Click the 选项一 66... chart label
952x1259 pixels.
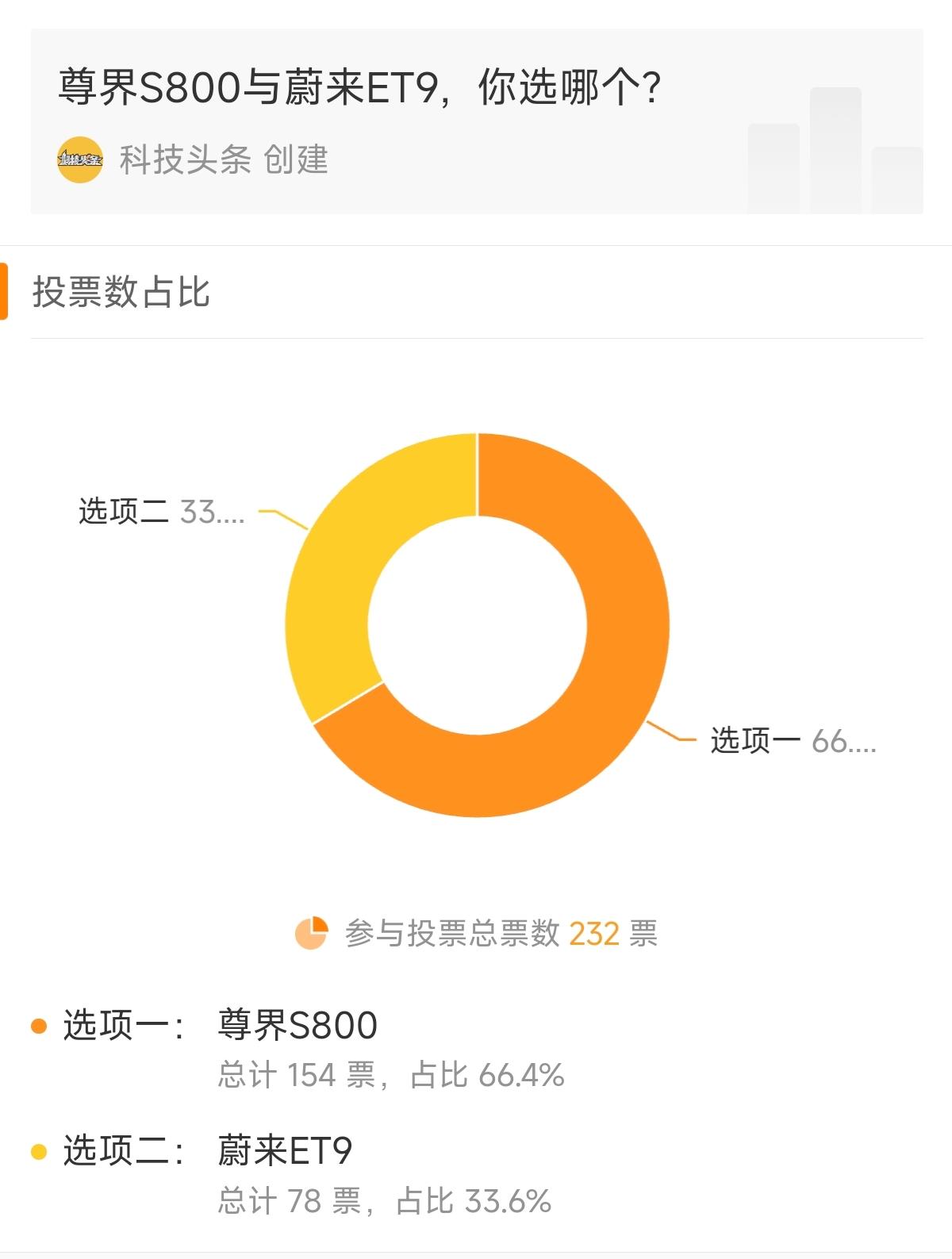pos(793,740)
